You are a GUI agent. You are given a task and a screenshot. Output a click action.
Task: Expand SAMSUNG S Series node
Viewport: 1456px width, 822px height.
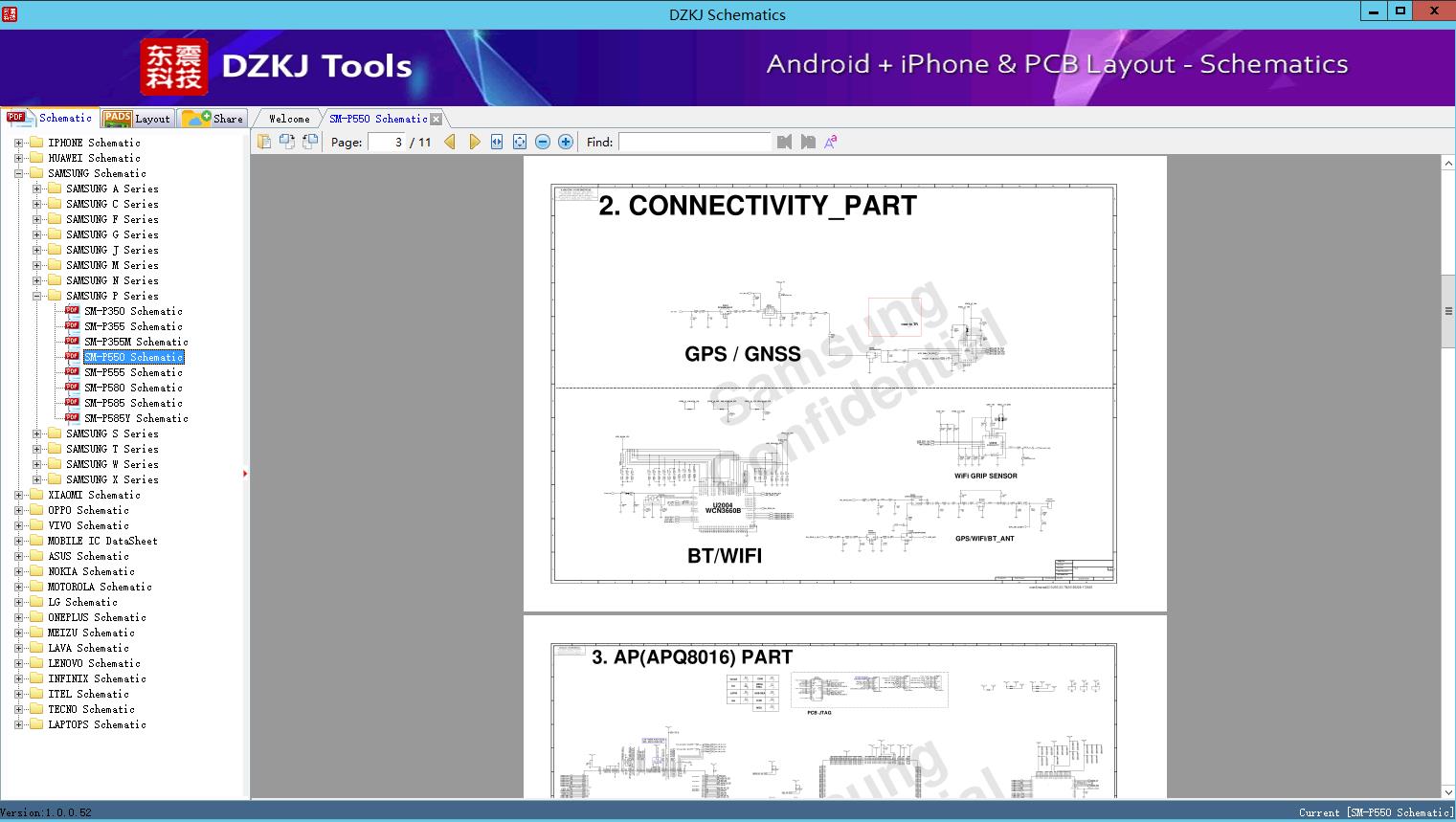click(36, 433)
